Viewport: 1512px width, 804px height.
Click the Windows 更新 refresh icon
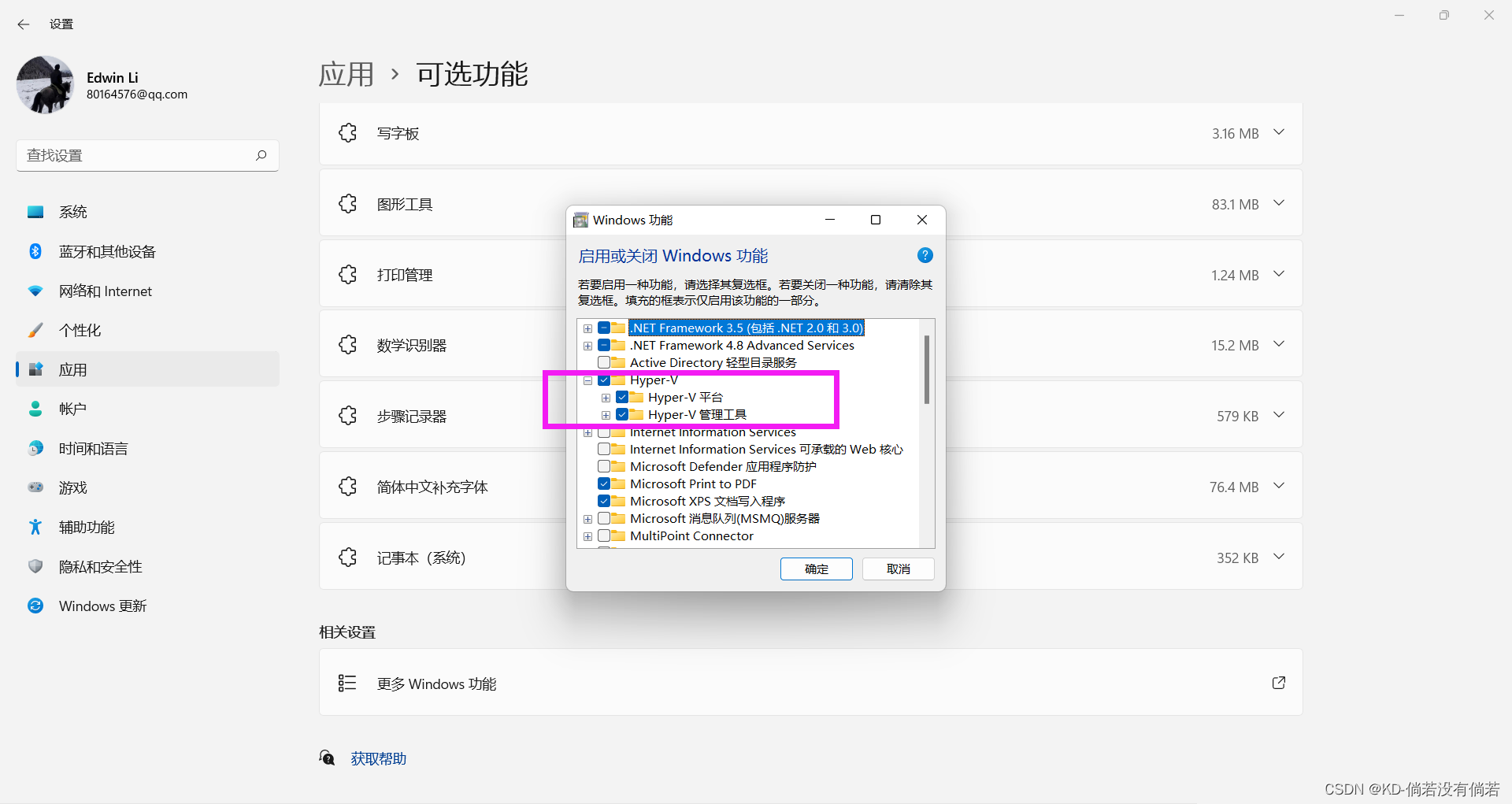click(35, 606)
